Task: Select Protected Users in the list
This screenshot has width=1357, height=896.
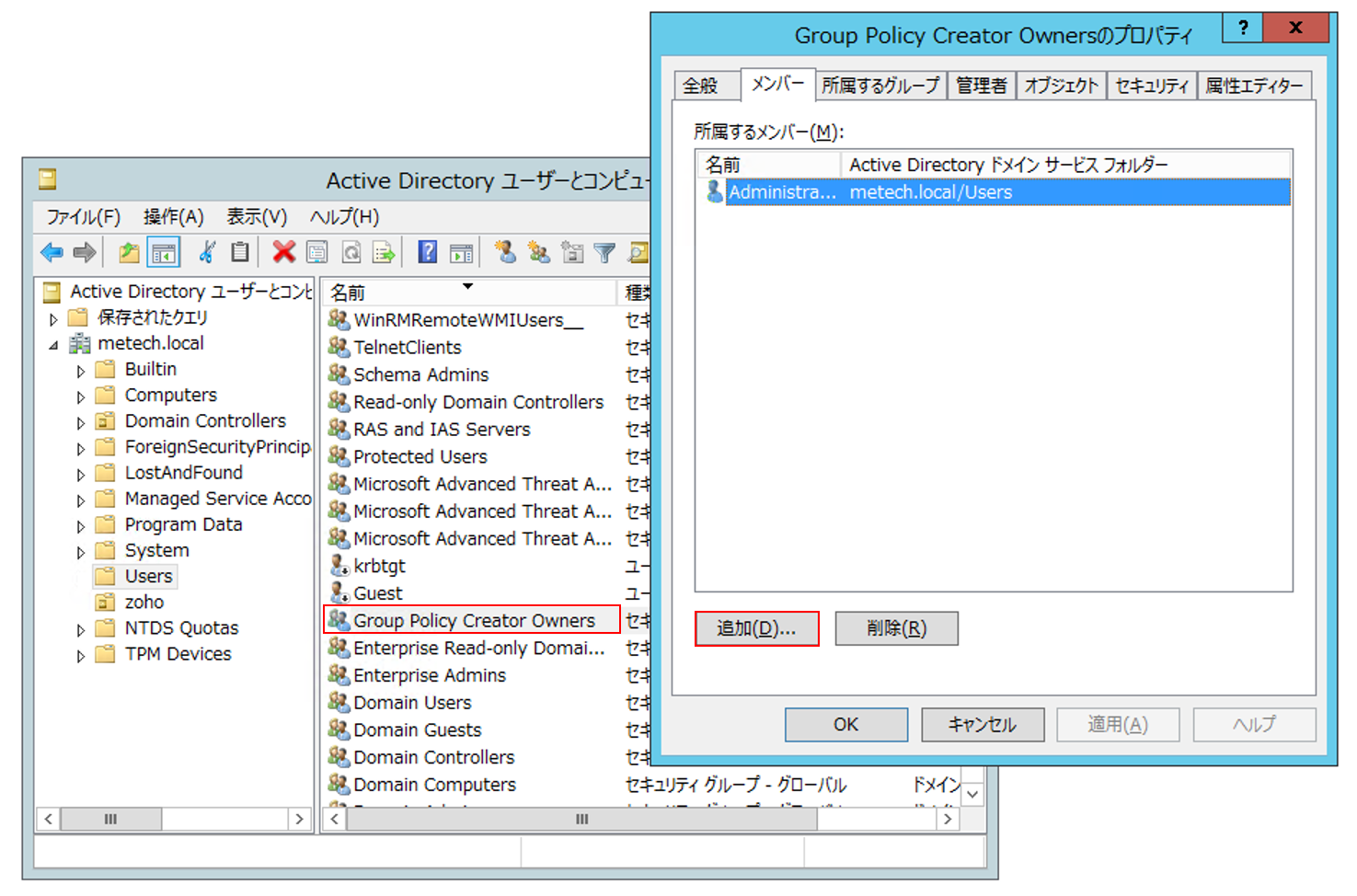Action: [420, 456]
